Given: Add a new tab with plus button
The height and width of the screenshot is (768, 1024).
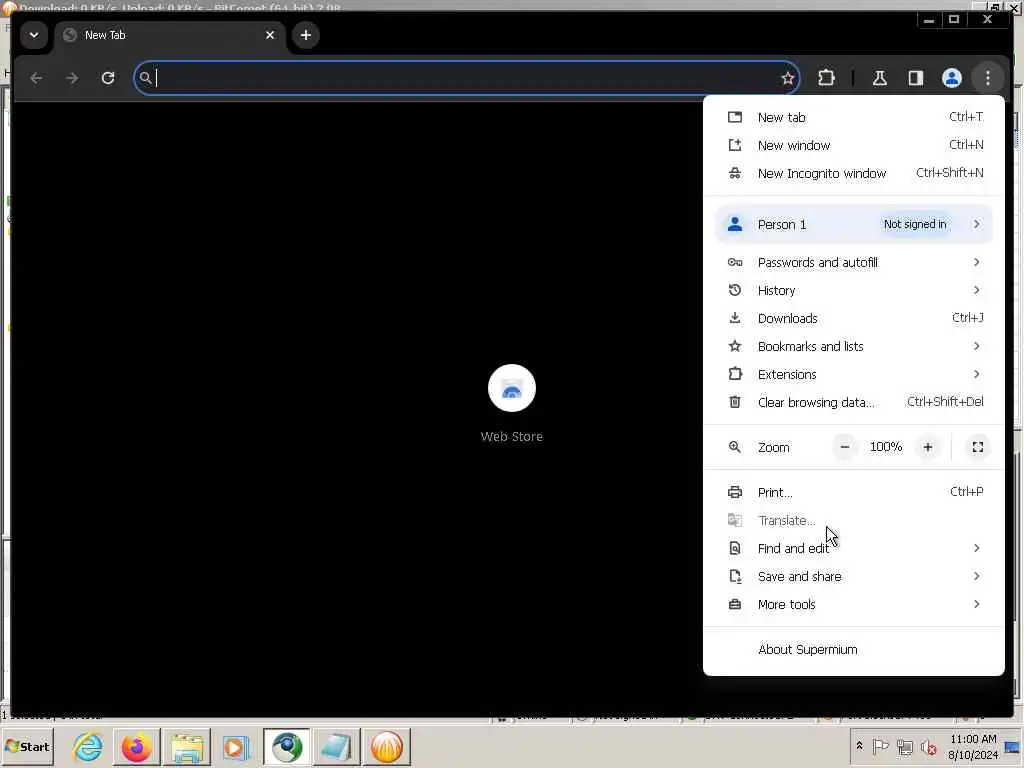Looking at the screenshot, I should pyautogui.click(x=306, y=35).
